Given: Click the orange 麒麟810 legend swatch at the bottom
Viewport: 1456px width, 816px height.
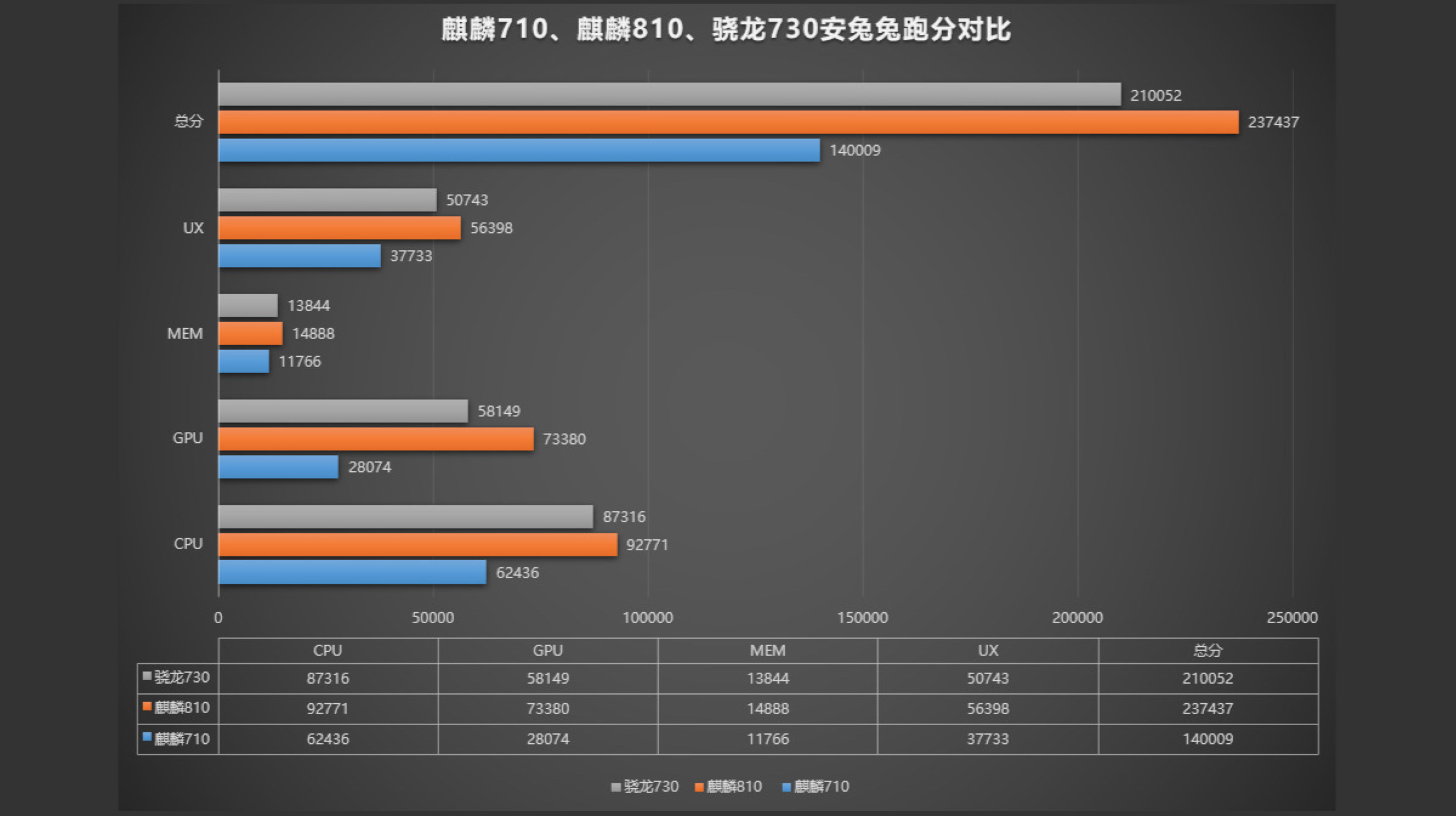Looking at the screenshot, I should click(x=699, y=787).
